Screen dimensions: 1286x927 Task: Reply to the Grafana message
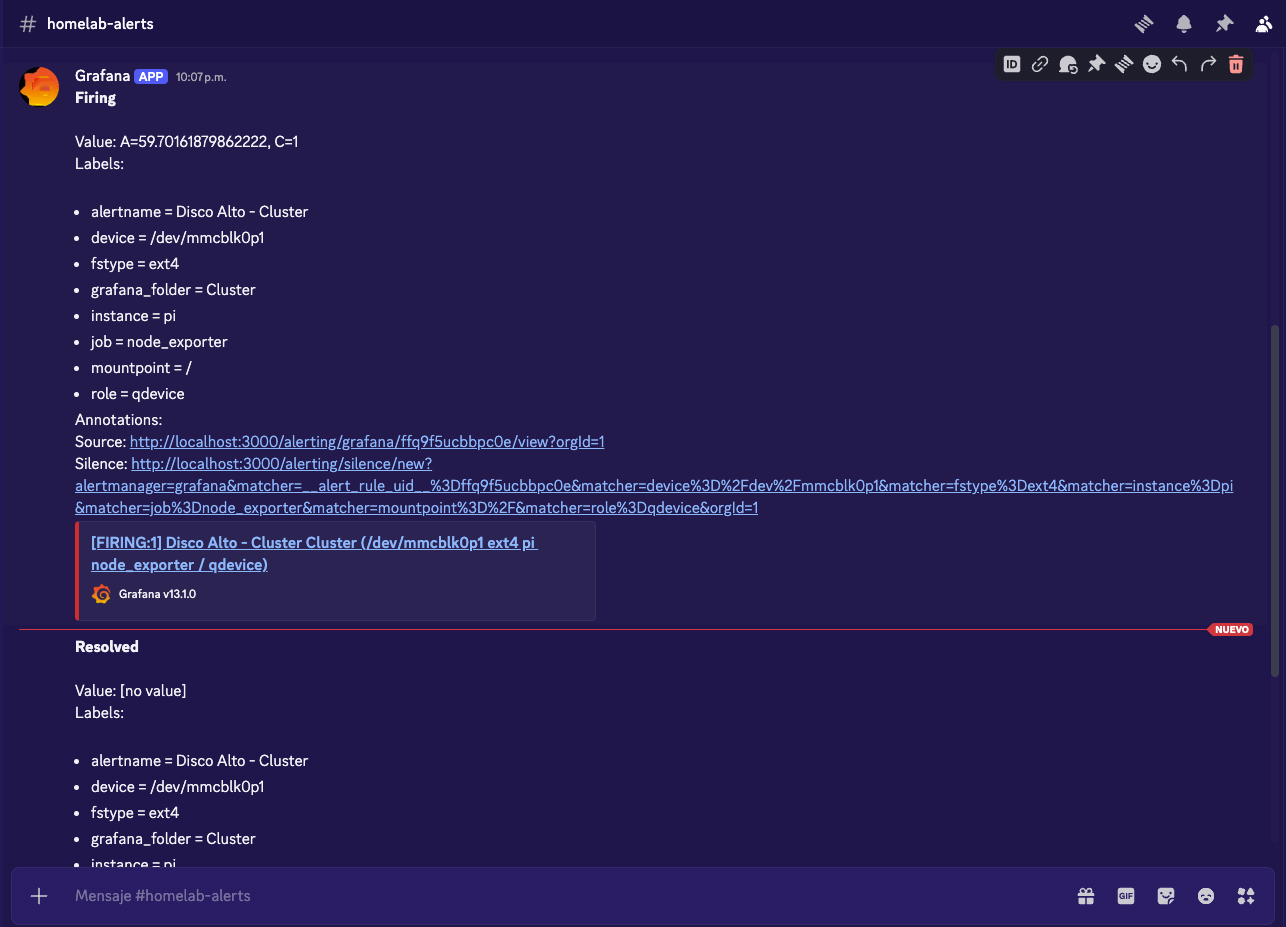pyautogui.click(x=1180, y=64)
